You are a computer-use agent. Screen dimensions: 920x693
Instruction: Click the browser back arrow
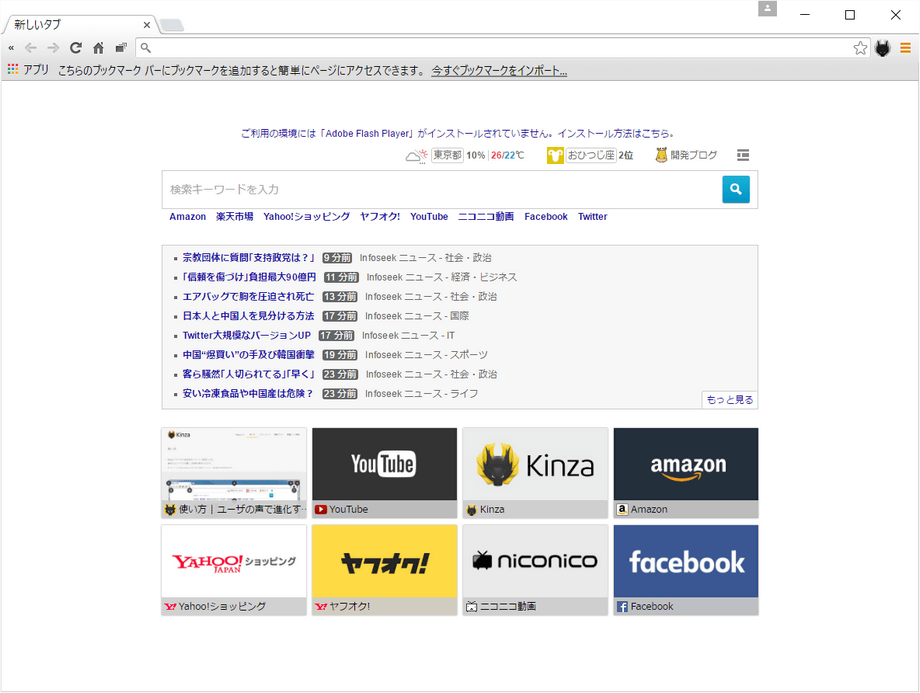coord(31,48)
